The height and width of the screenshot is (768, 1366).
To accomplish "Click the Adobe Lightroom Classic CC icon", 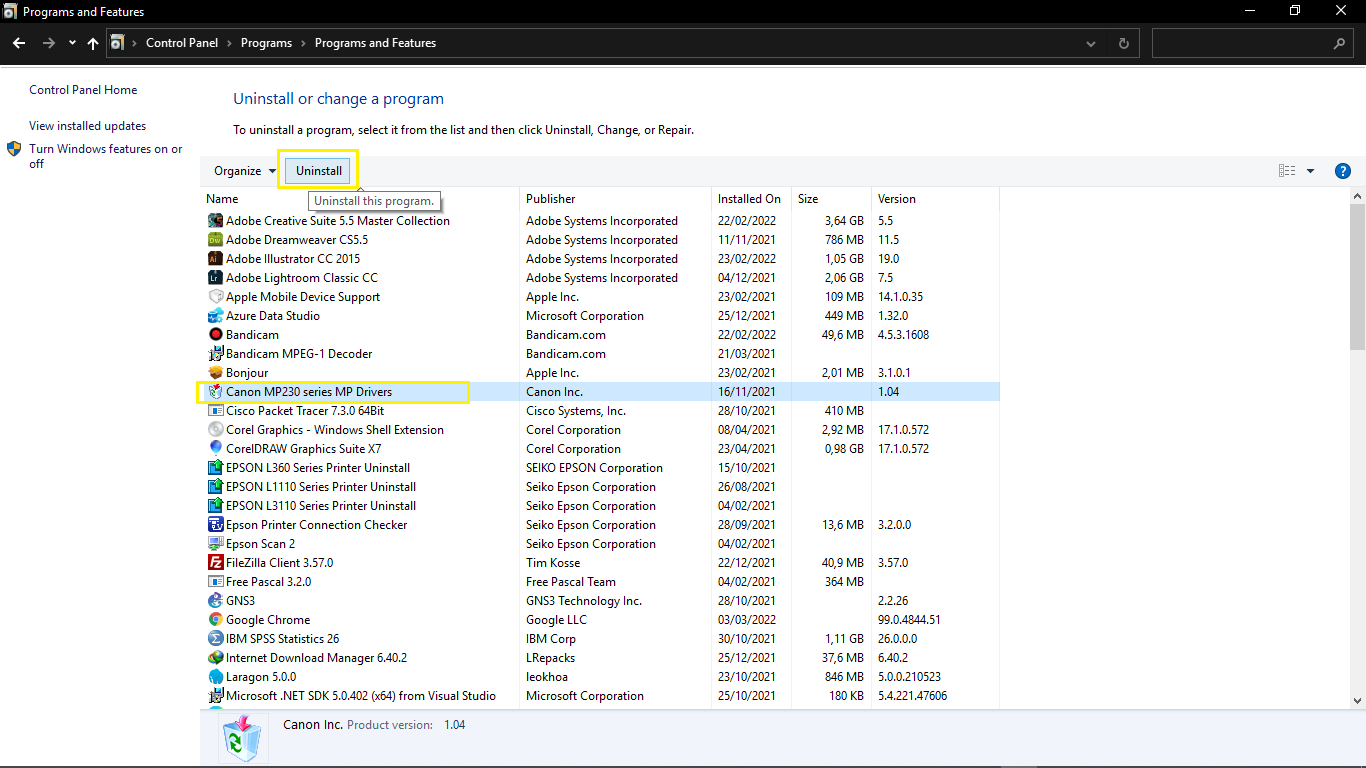I will [215, 278].
